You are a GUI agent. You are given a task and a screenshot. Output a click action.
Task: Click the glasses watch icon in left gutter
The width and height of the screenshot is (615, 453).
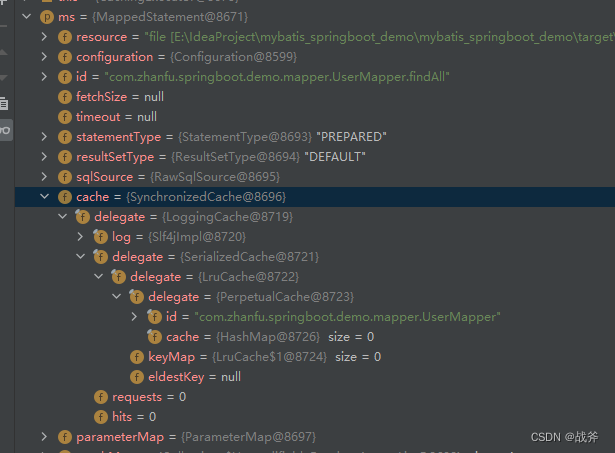point(5,130)
